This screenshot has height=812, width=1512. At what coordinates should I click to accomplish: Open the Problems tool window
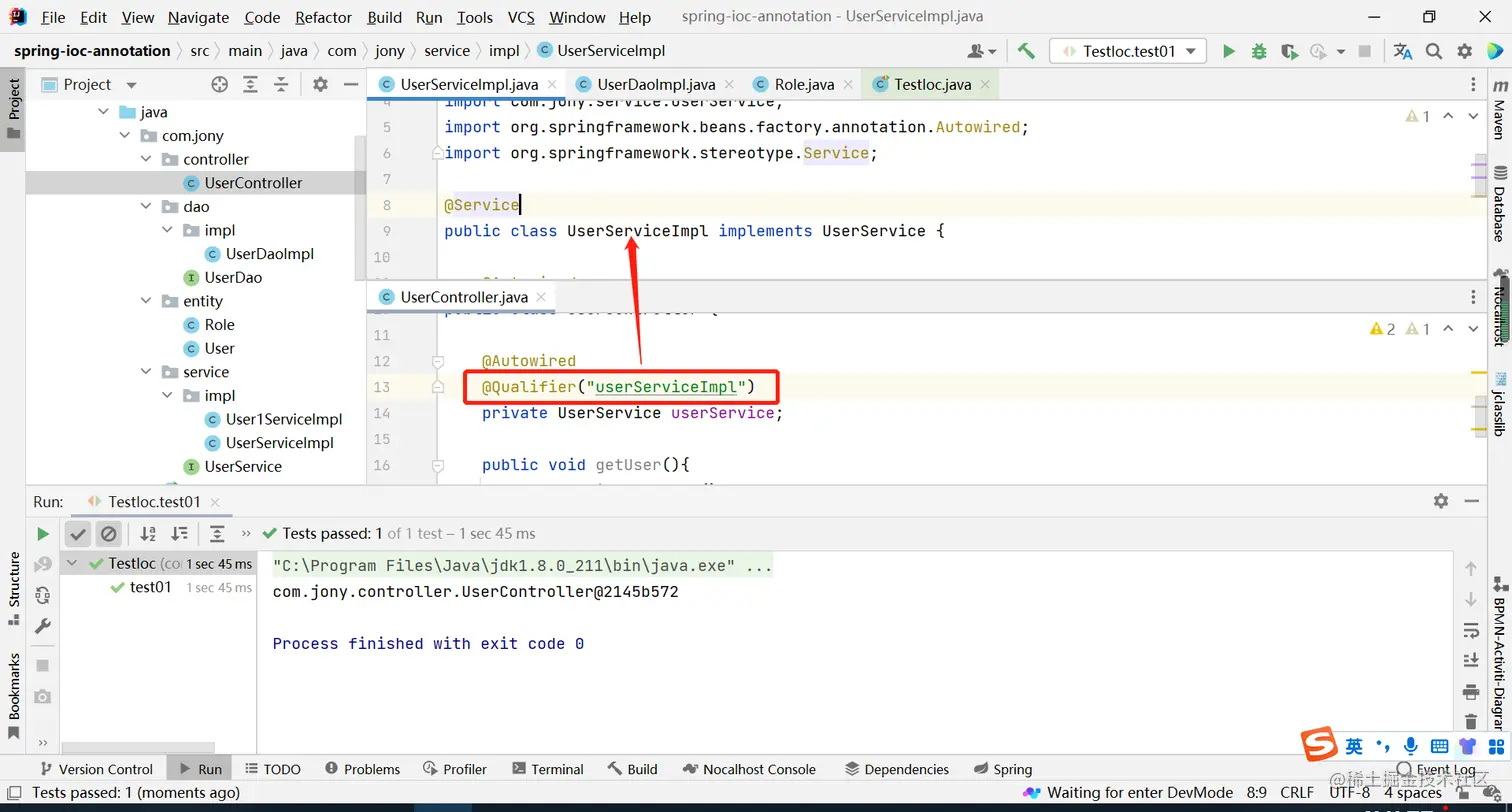361,769
